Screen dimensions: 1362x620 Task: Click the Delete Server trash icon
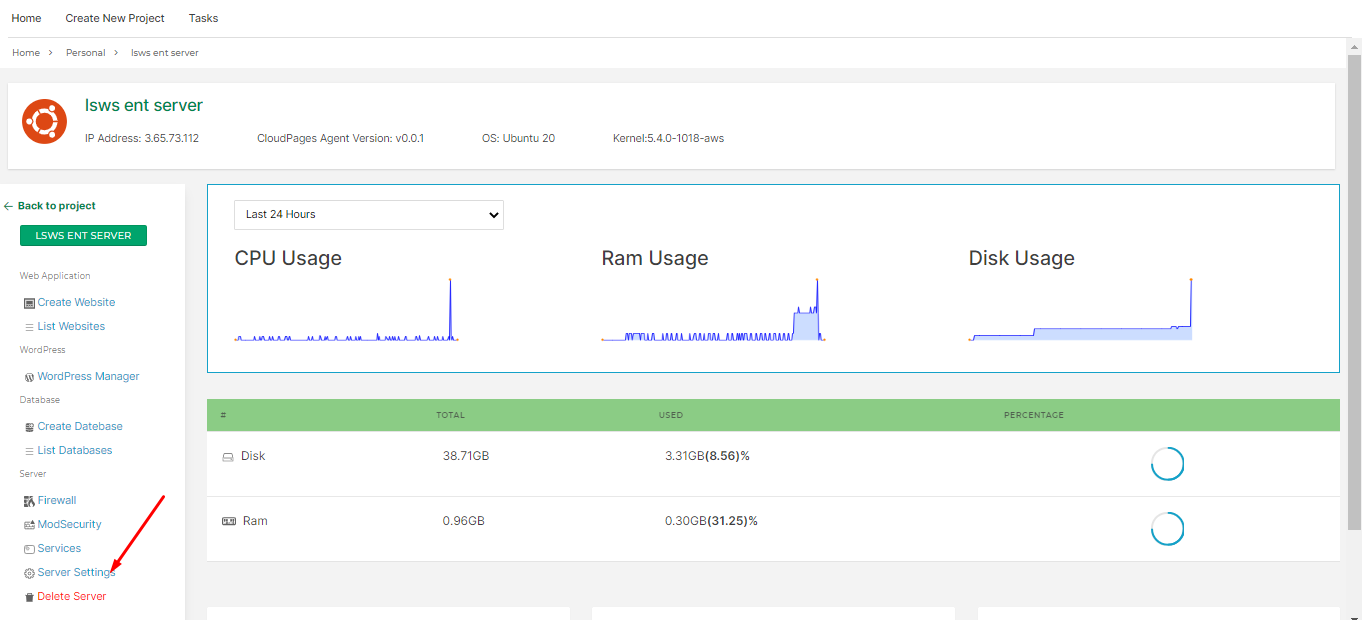29,595
